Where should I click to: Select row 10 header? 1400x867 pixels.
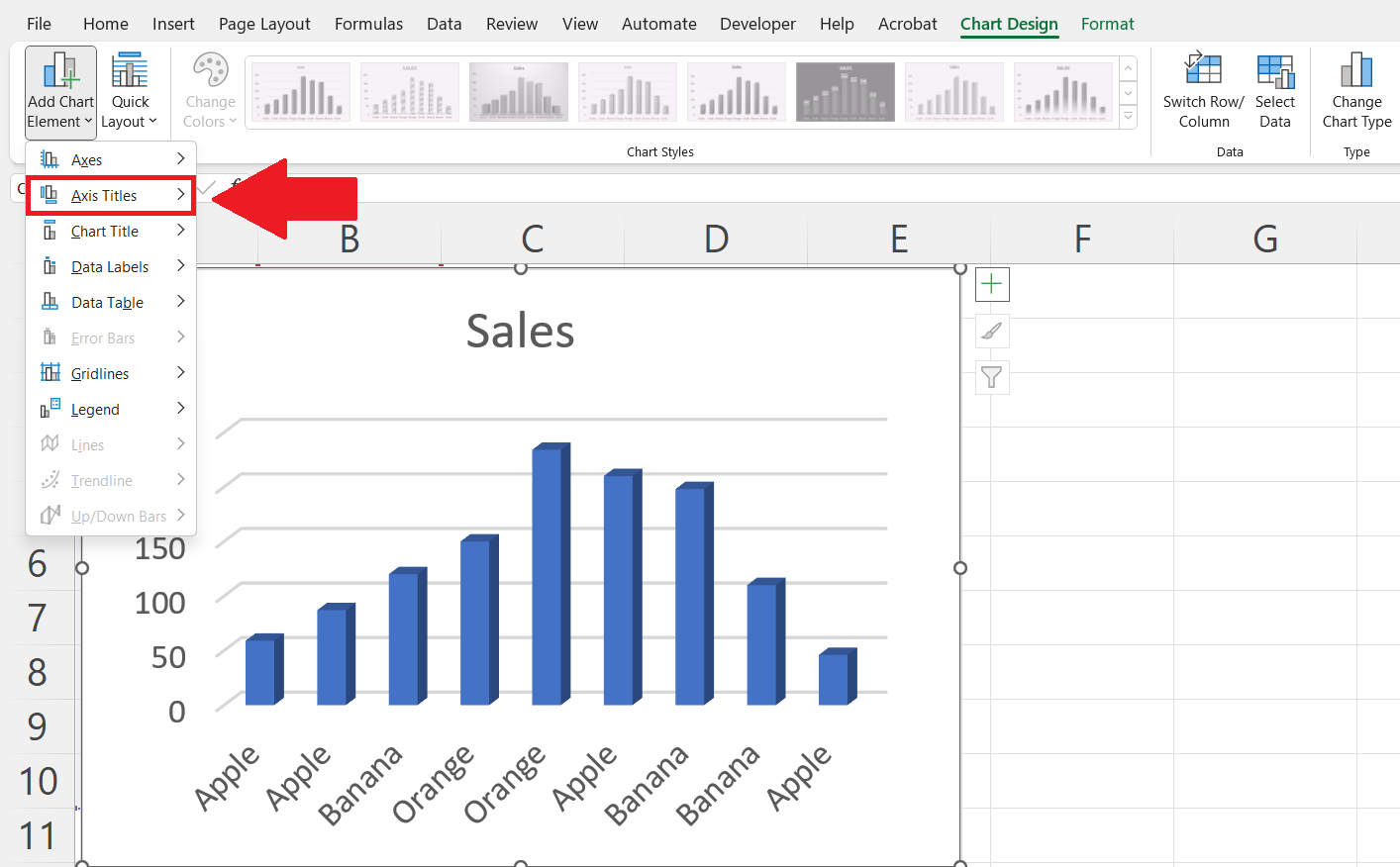tap(38, 781)
